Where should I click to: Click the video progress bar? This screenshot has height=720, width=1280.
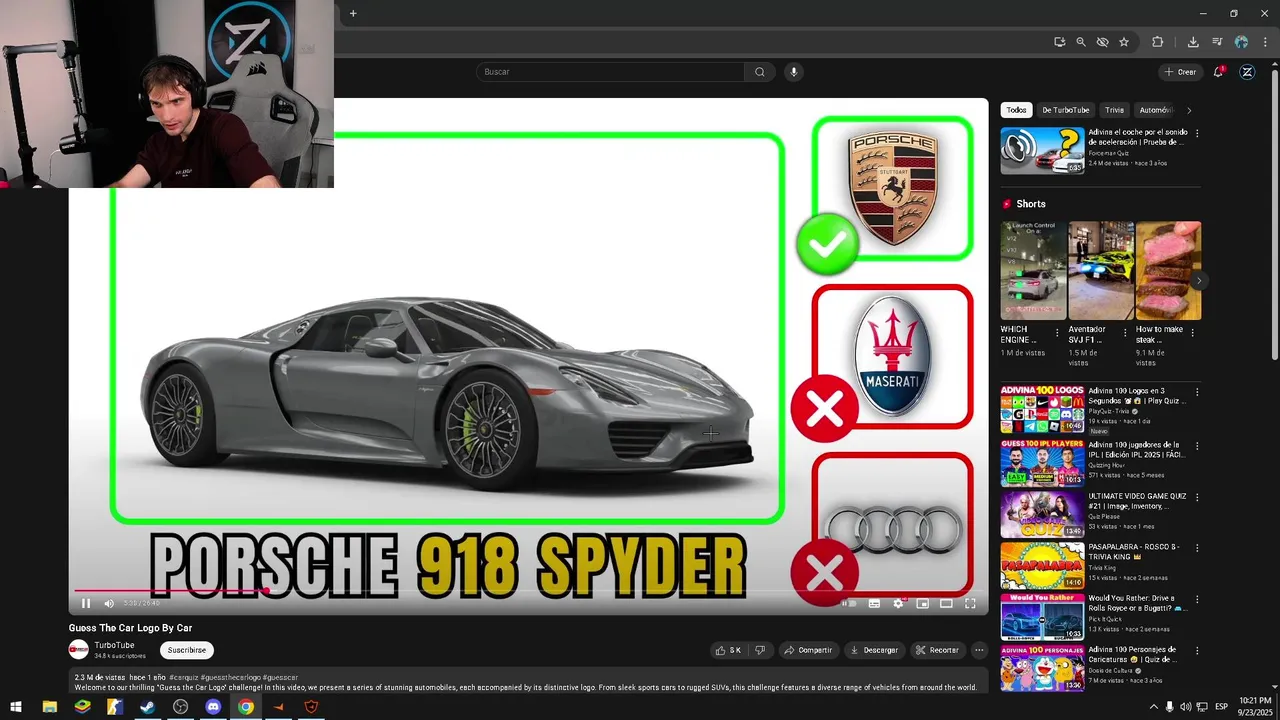pos(528,590)
